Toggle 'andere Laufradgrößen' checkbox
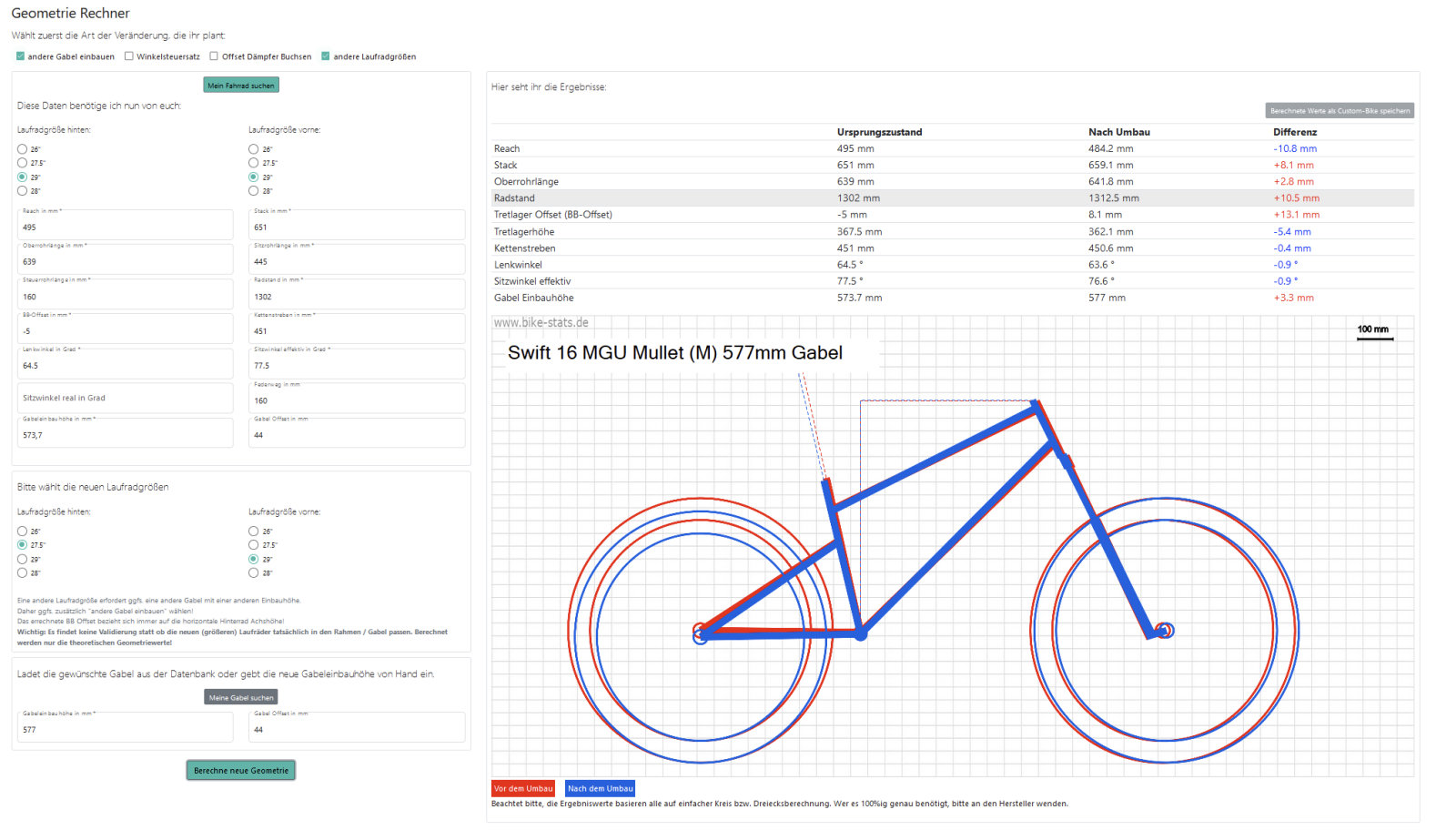 tap(326, 56)
